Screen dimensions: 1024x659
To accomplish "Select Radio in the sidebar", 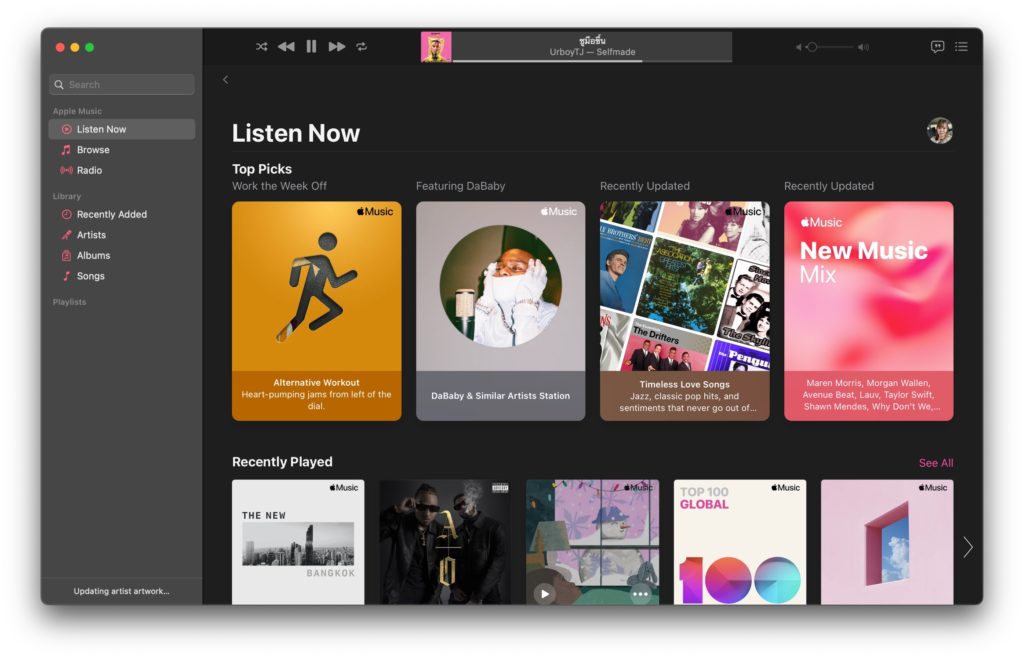I will pyautogui.click(x=89, y=171).
